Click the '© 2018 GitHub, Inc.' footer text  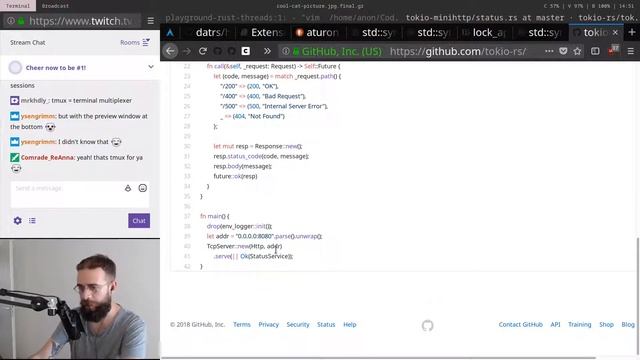(198, 324)
